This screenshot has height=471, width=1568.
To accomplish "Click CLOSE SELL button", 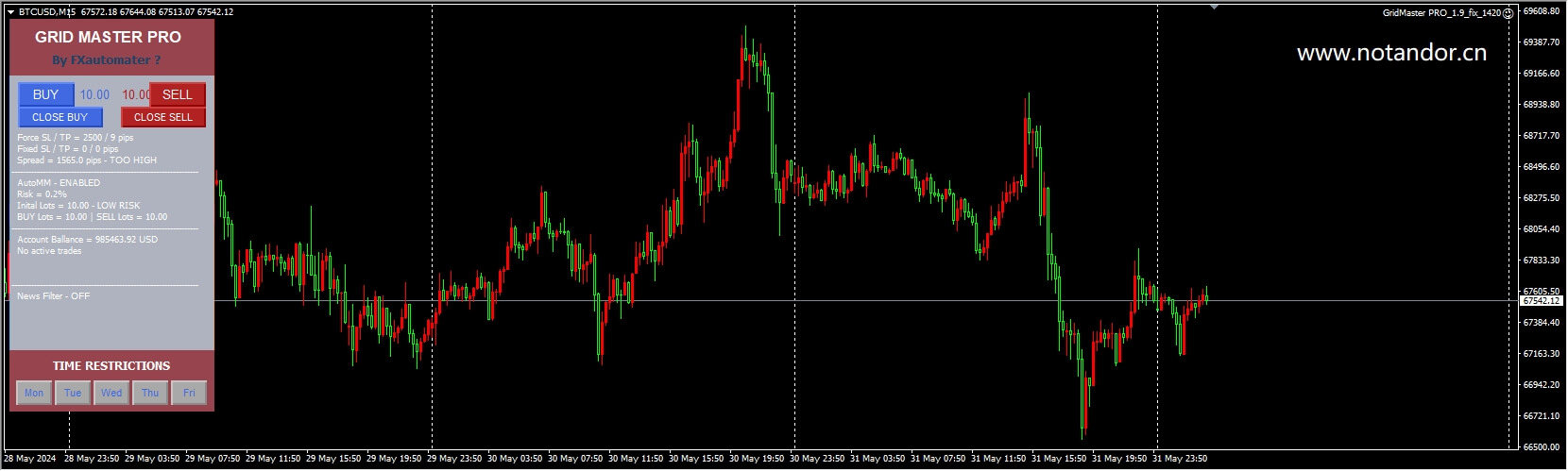I will (x=163, y=117).
